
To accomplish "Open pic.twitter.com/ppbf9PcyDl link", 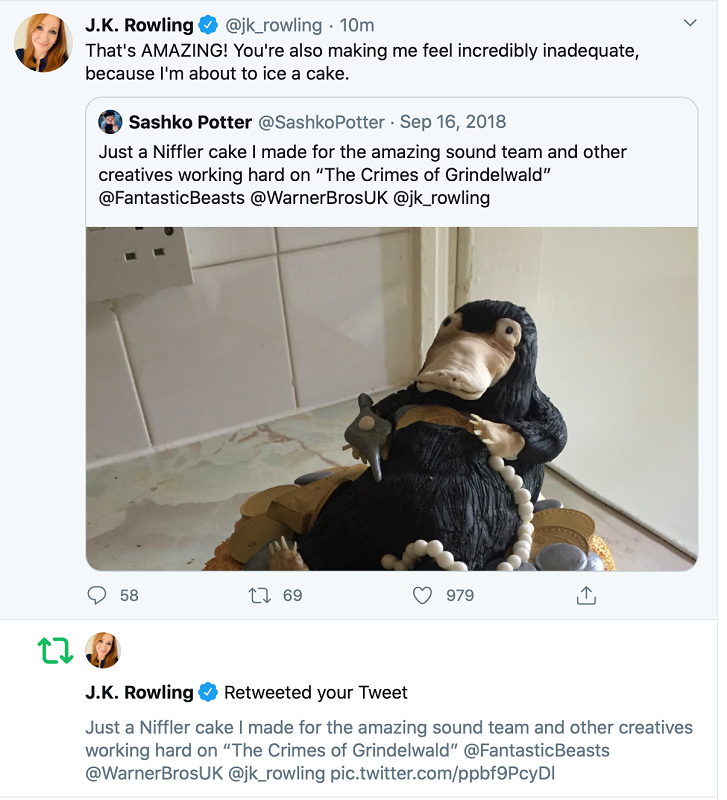I will 442,773.
